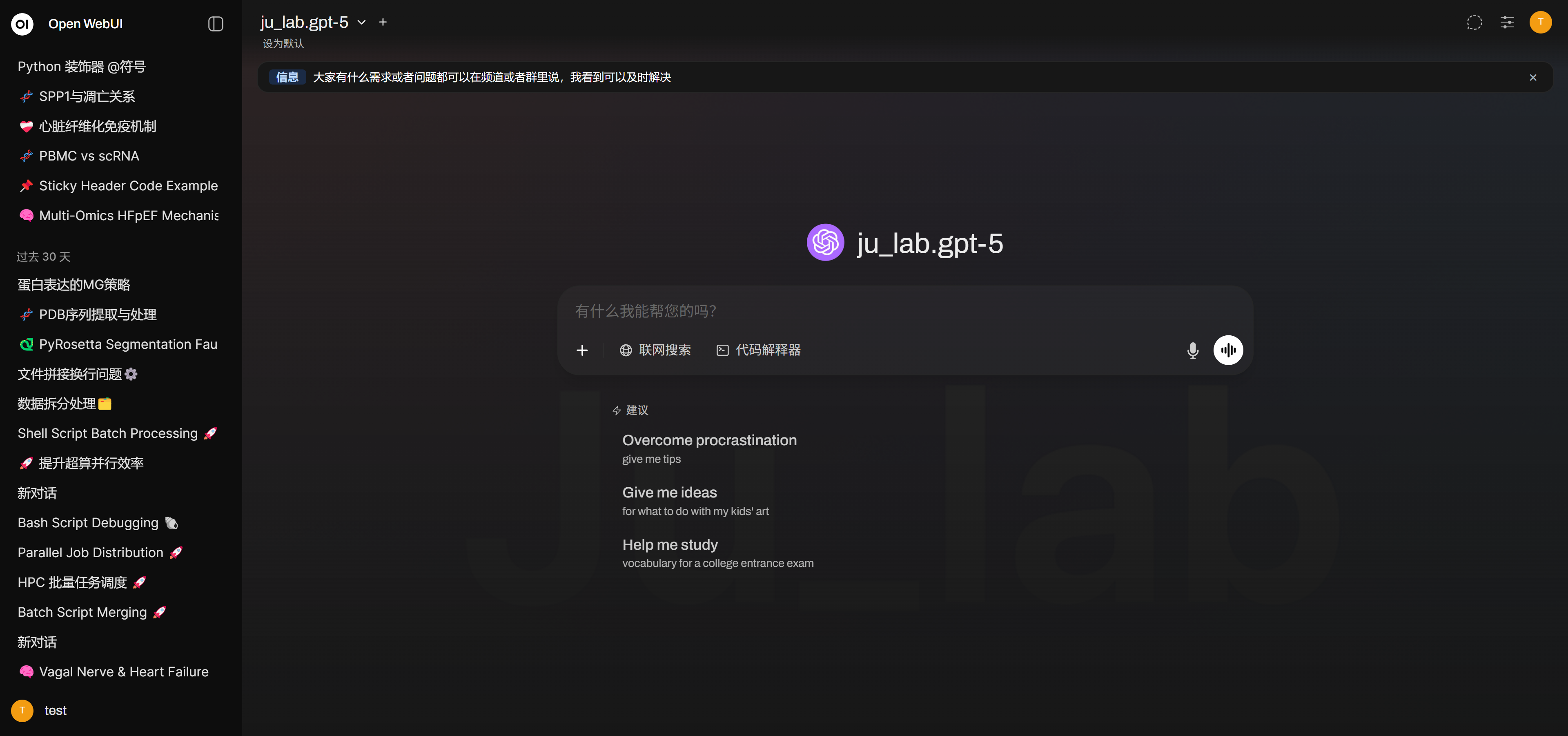Viewport: 1568px width, 736px height.
Task: Open the ju_lab.gpt-5 model selector dropdown
Action: (313, 22)
